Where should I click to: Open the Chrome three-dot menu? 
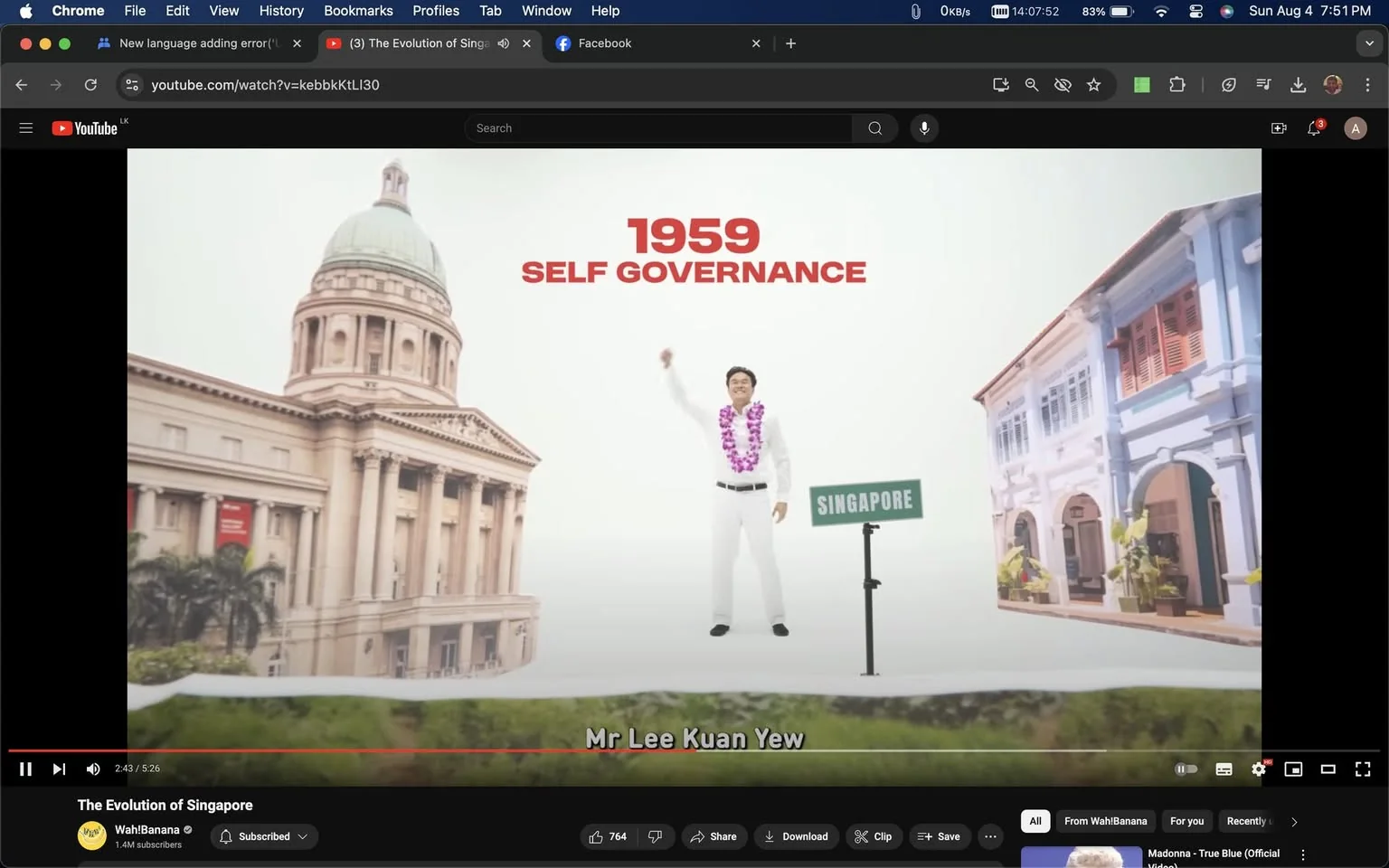[x=1367, y=84]
